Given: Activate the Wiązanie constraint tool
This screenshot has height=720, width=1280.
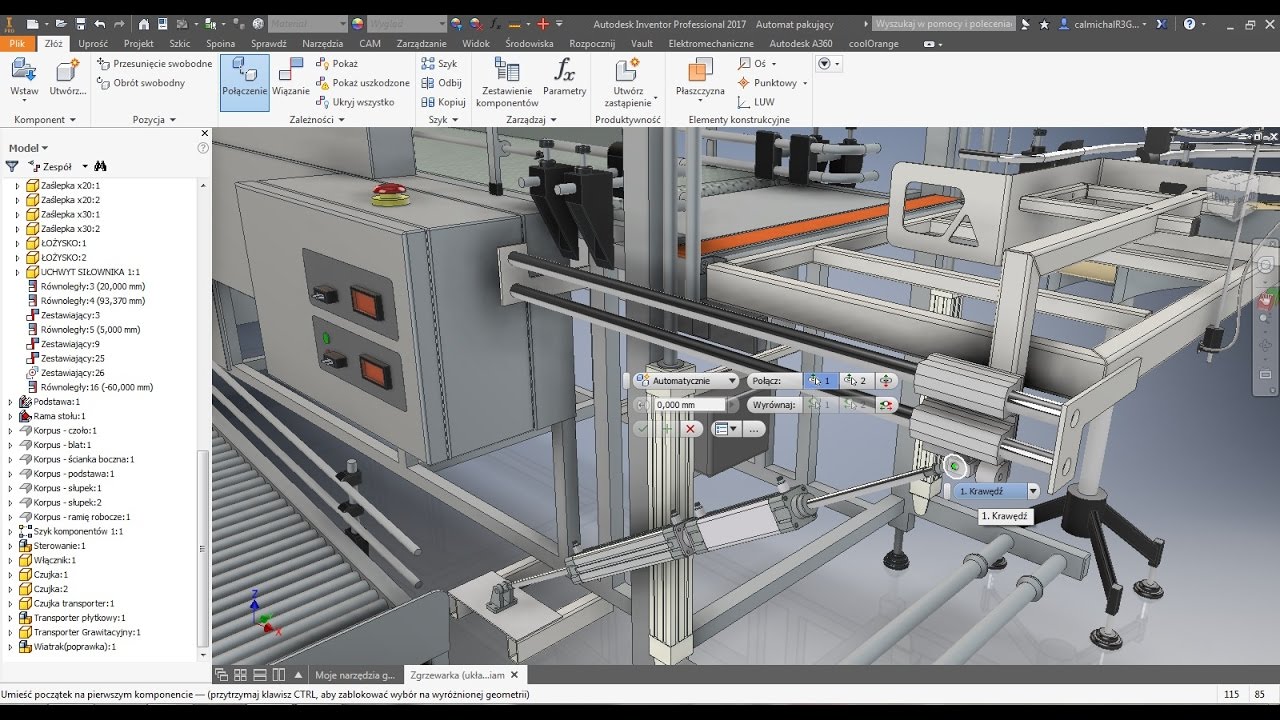Looking at the screenshot, I should pos(291,78).
